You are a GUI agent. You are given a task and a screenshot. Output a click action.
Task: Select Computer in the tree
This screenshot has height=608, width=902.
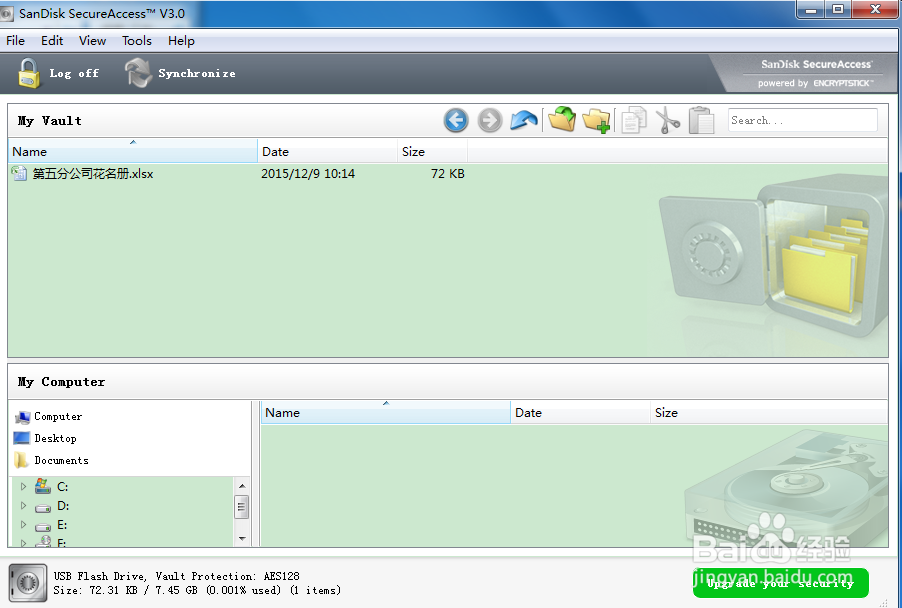[58, 416]
